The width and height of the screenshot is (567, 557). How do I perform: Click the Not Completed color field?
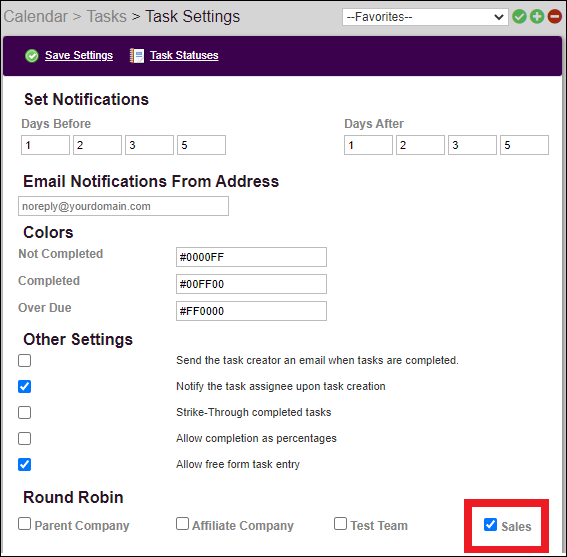[251, 257]
